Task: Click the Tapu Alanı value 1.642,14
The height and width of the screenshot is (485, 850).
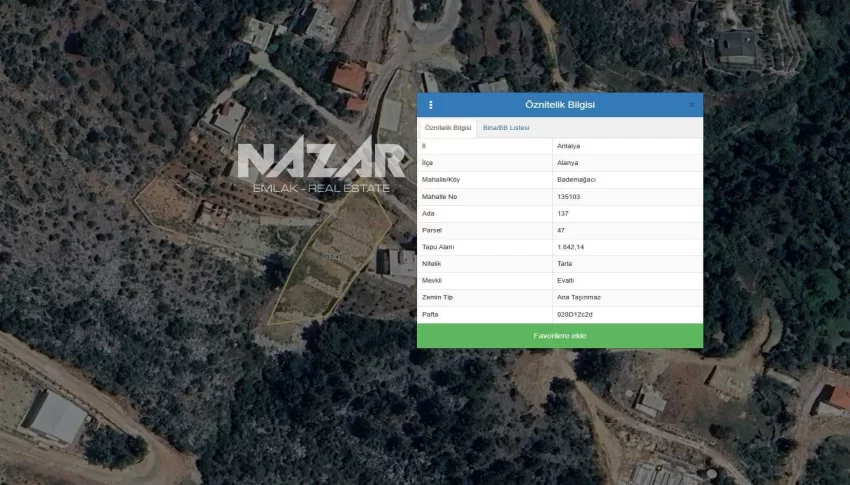Action: coord(571,247)
